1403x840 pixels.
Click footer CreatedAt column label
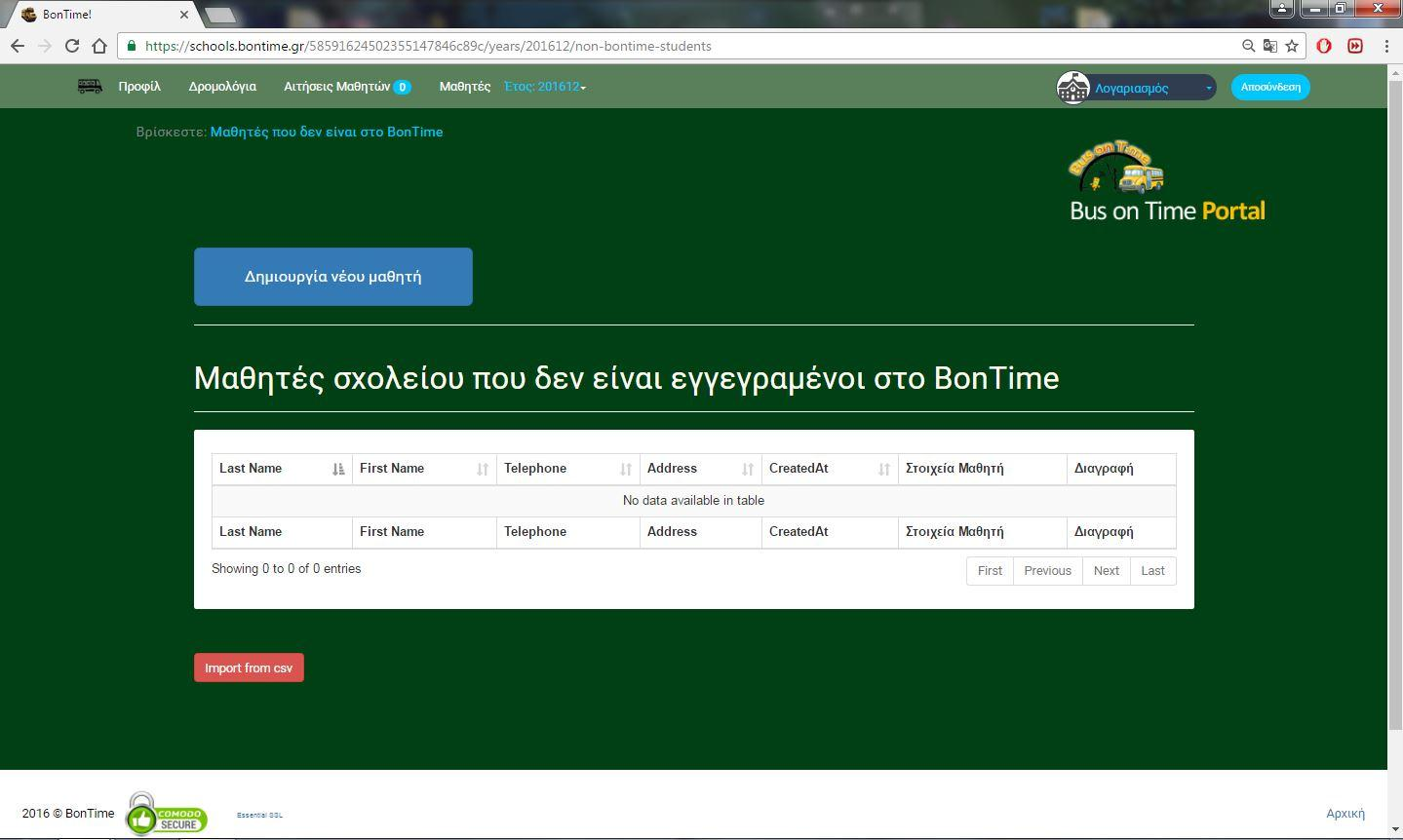(799, 532)
